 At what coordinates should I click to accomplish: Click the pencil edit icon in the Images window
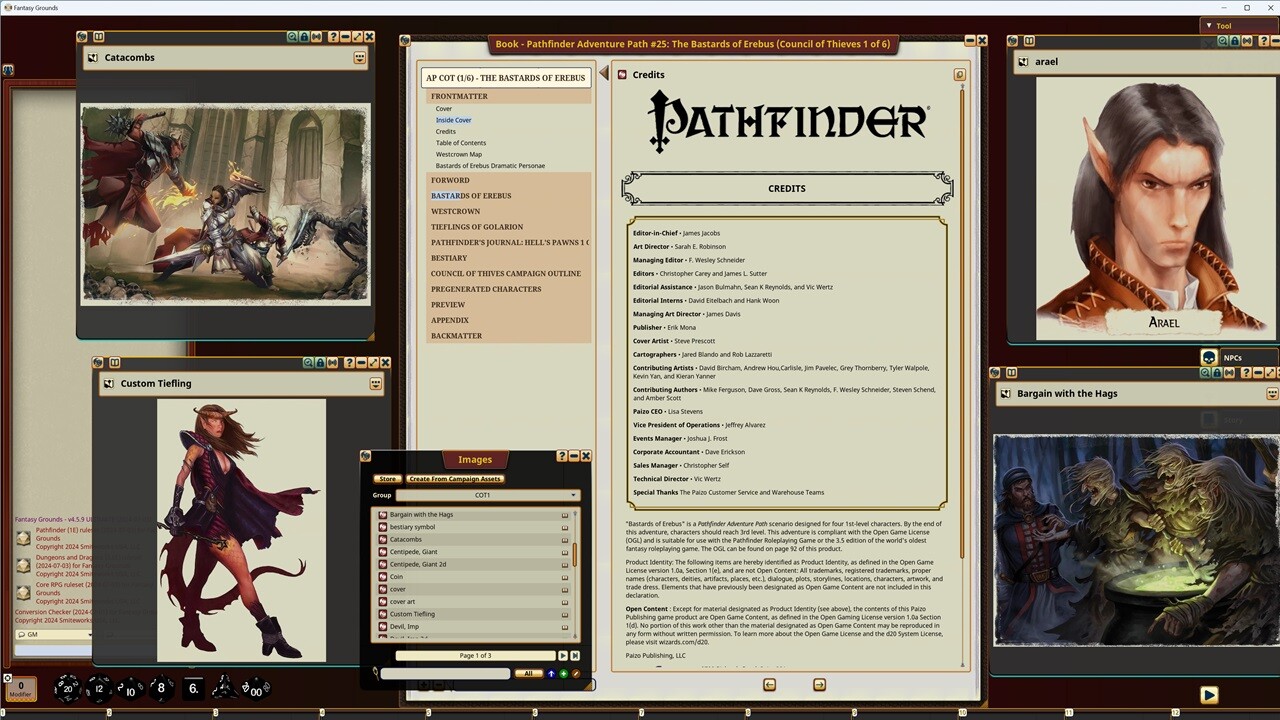point(576,673)
